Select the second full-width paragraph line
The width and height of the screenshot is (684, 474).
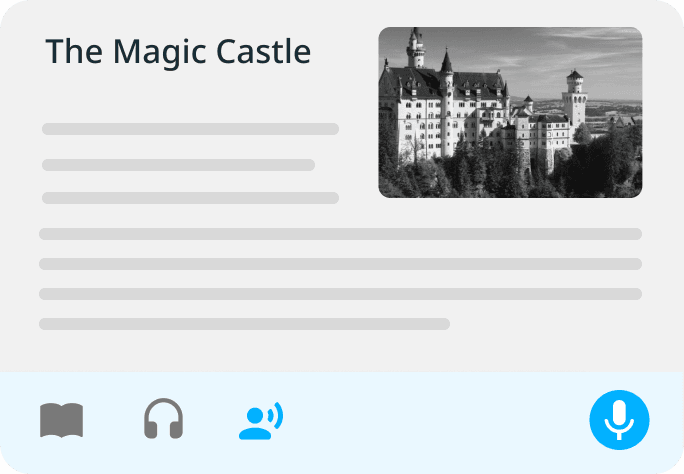(x=340, y=264)
